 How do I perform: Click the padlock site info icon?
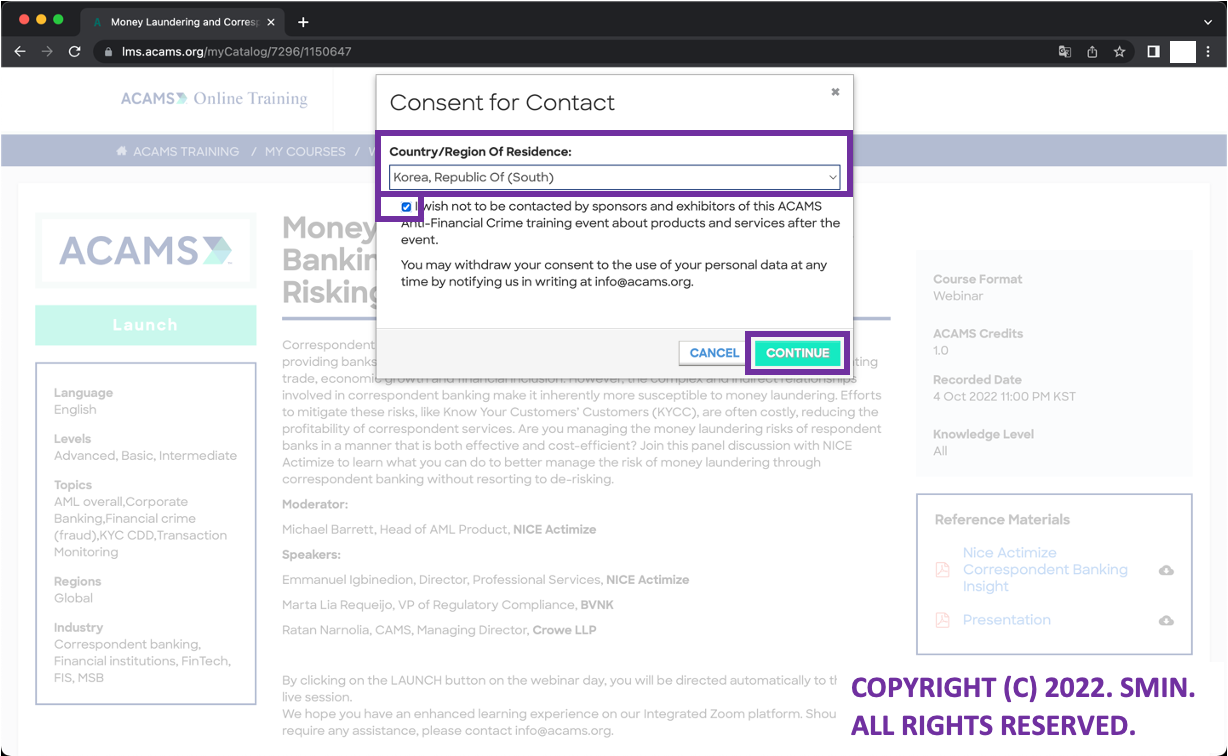(x=108, y=51)
